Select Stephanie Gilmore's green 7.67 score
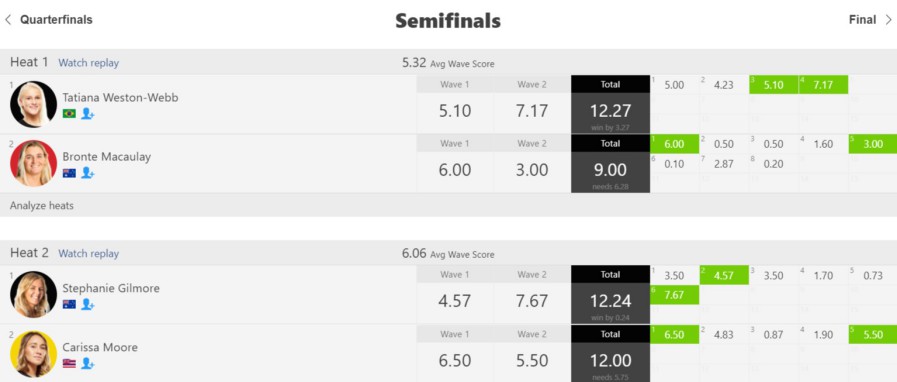Viewport: 897px width, 382px height. pyautogui.click(x=674, y=295)
